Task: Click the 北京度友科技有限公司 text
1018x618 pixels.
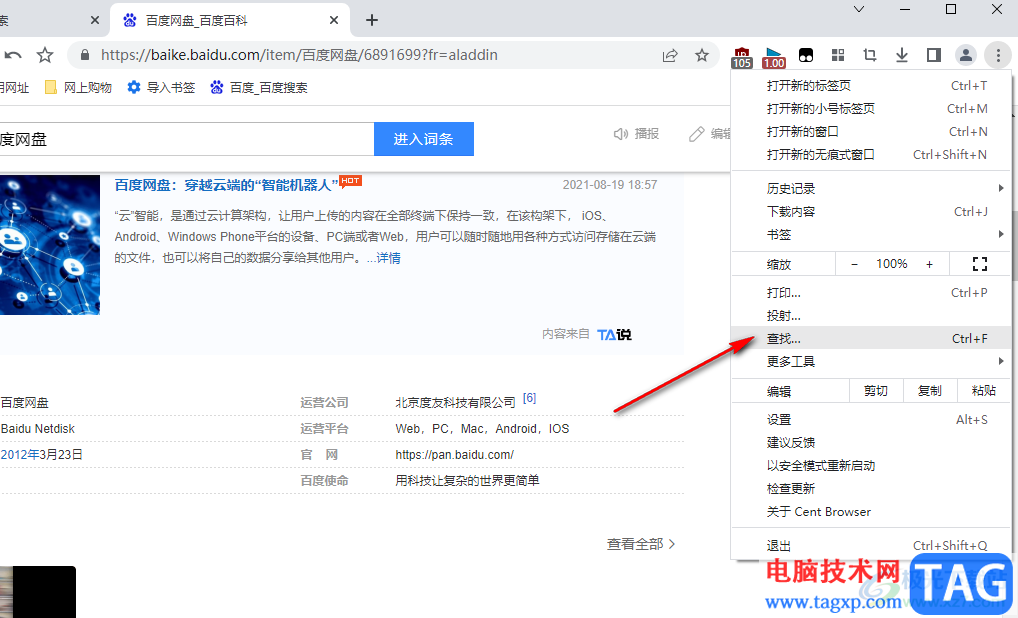Action: pyautogui.click(x=455, y=402)
